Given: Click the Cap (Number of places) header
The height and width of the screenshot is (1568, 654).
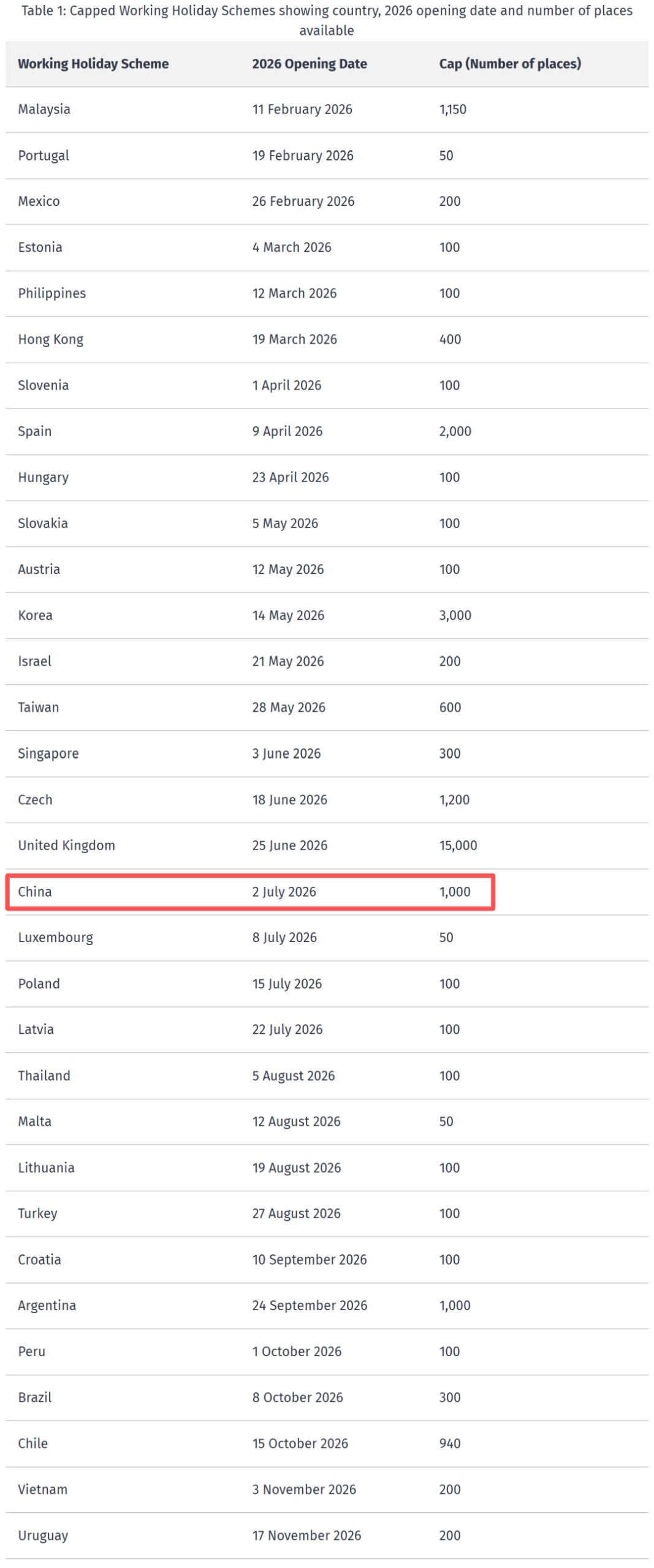Looking at the screenshot, I should (509, 64).
